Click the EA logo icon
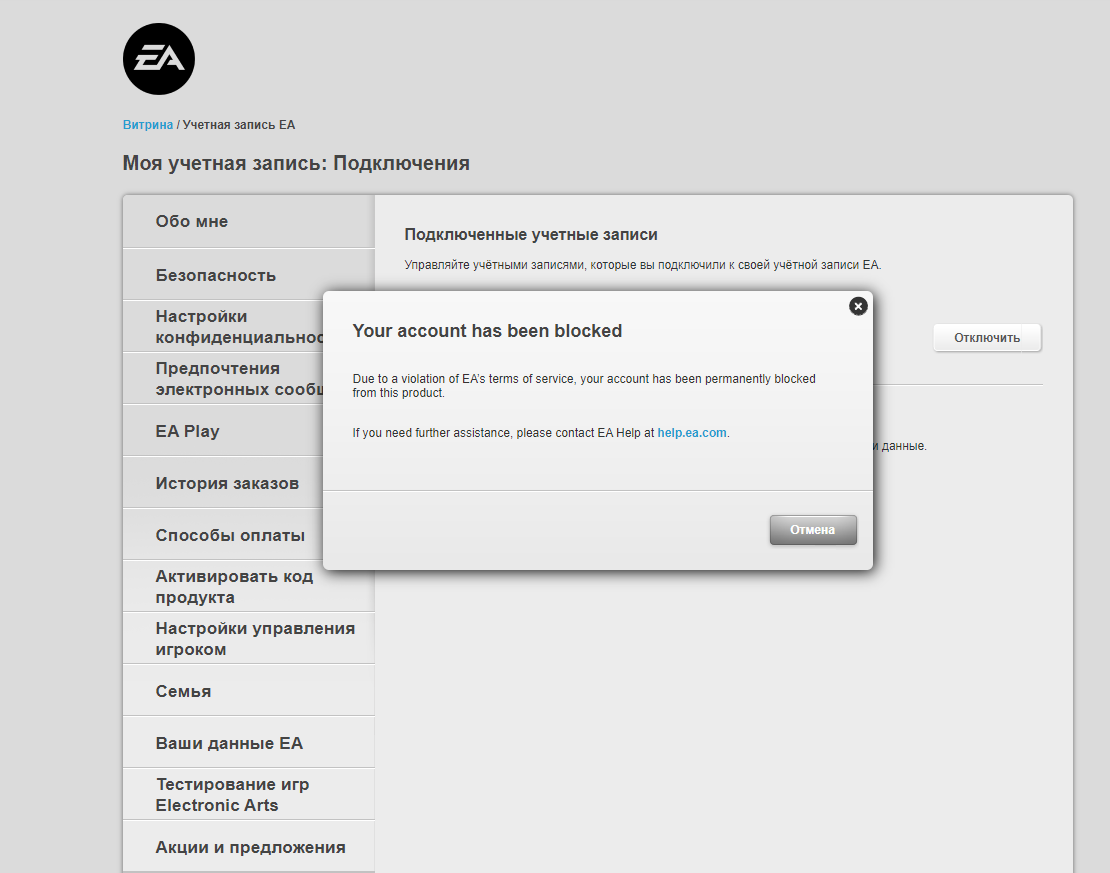The width and height of the screenshot is (1110, 873). point(158,59)
